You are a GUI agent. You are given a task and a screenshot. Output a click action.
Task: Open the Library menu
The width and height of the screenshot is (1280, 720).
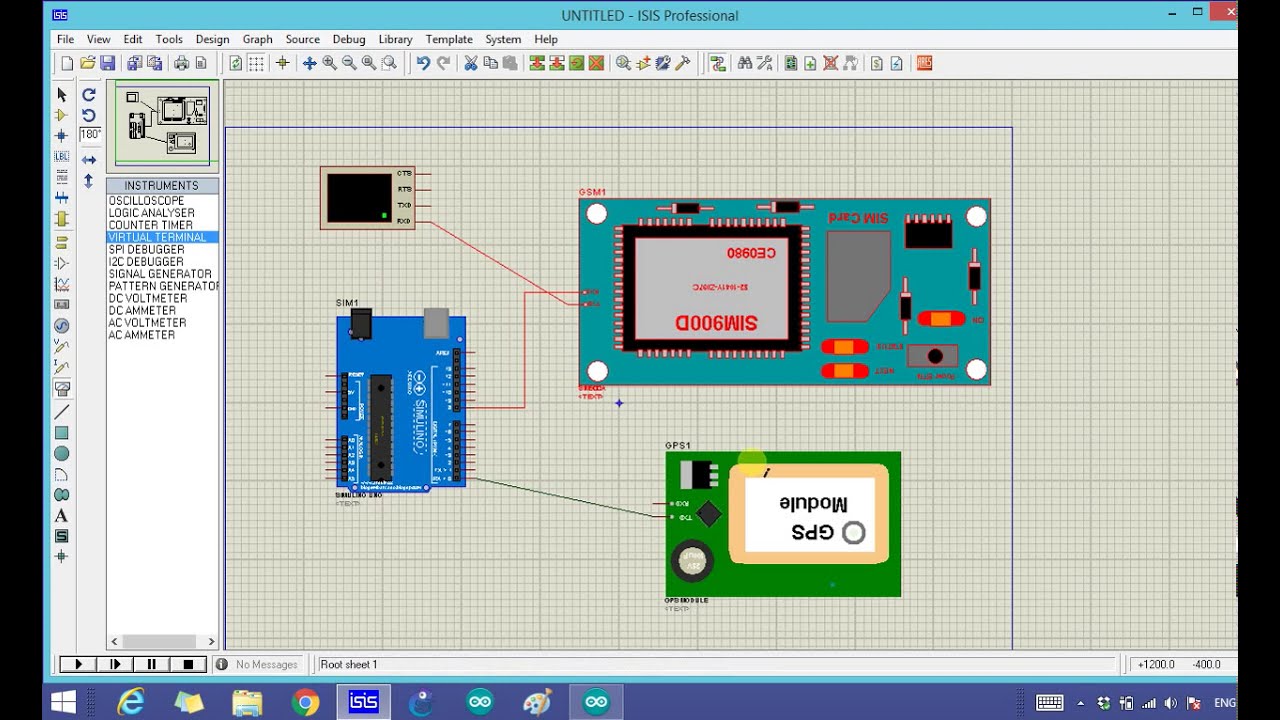pyautogui.click(x=395, y=39)
